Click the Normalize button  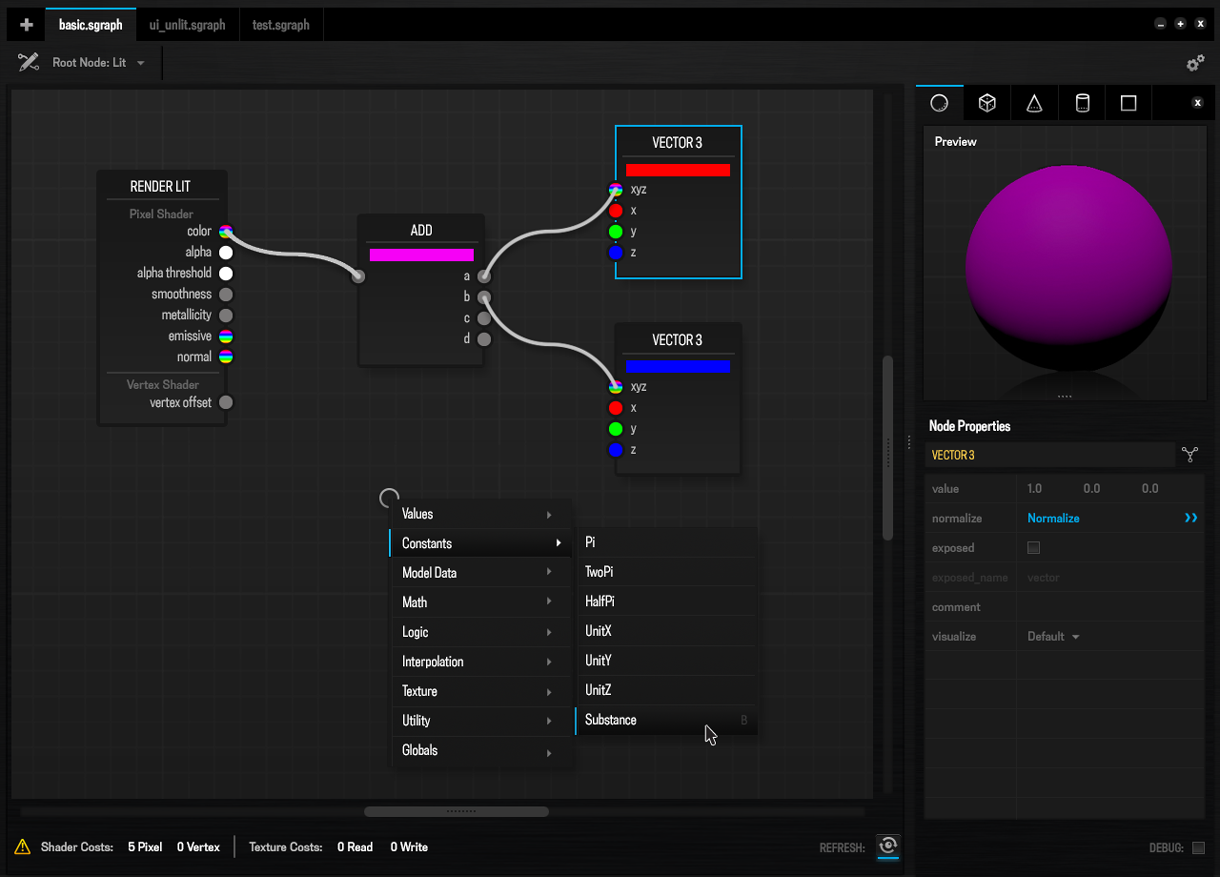coord(1054,518)
